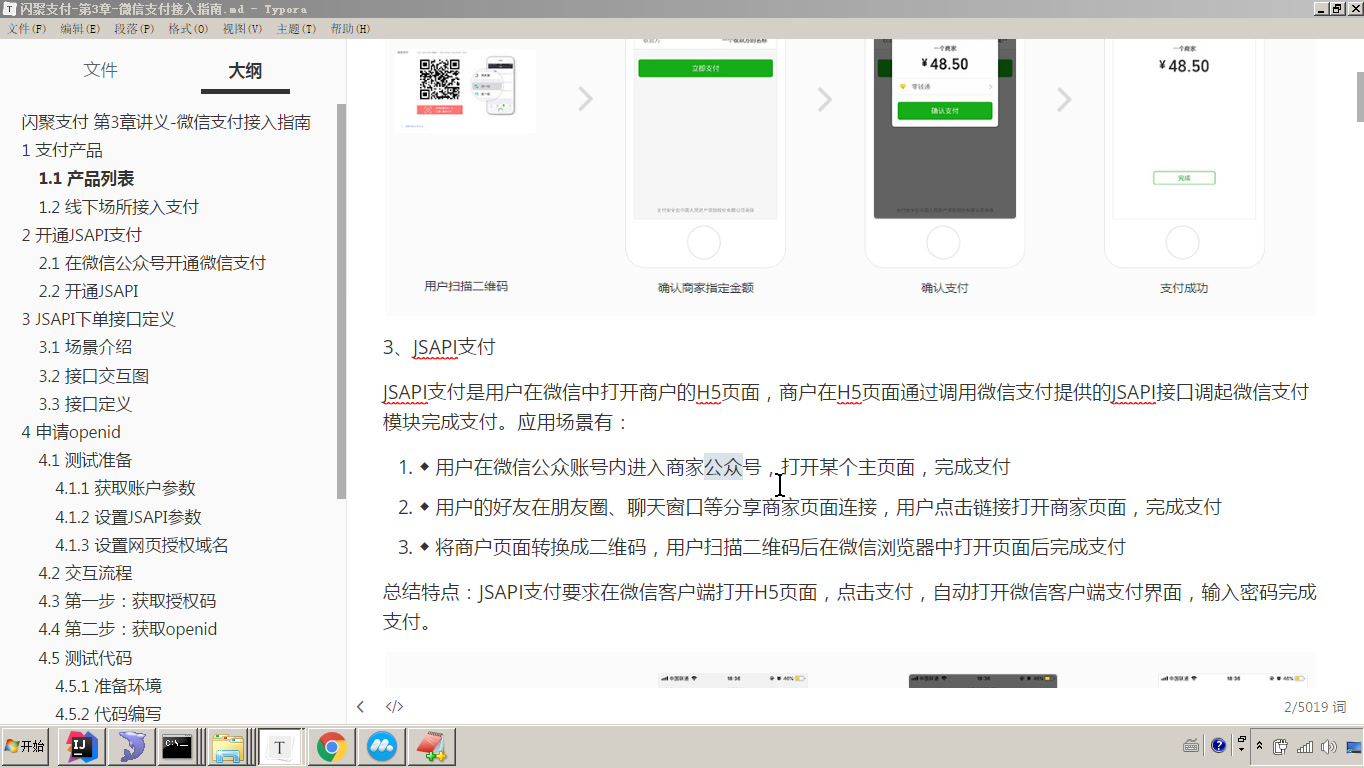Viewport: 1364px width, 768px height.
Task: Go to outline heading 2.2 开通JSAPI
Action: (x=88, y=291)
